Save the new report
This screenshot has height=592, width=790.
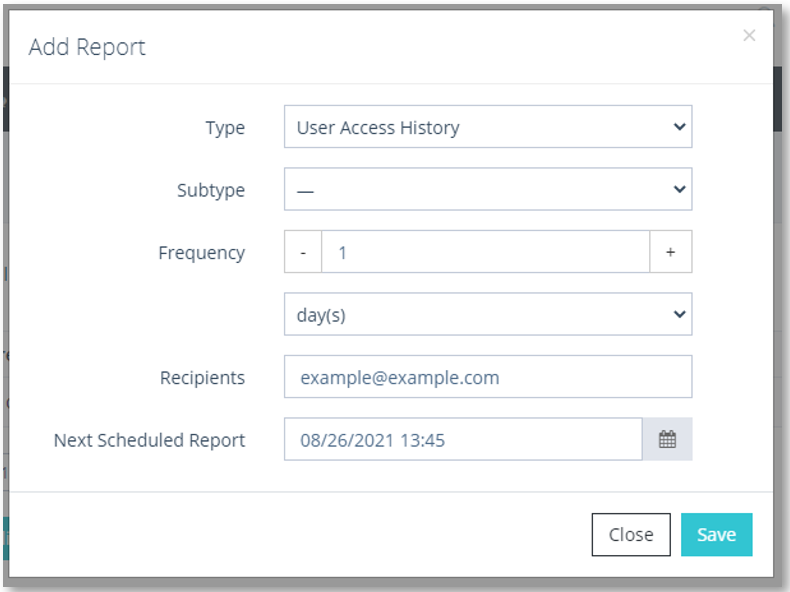[716, 535]
